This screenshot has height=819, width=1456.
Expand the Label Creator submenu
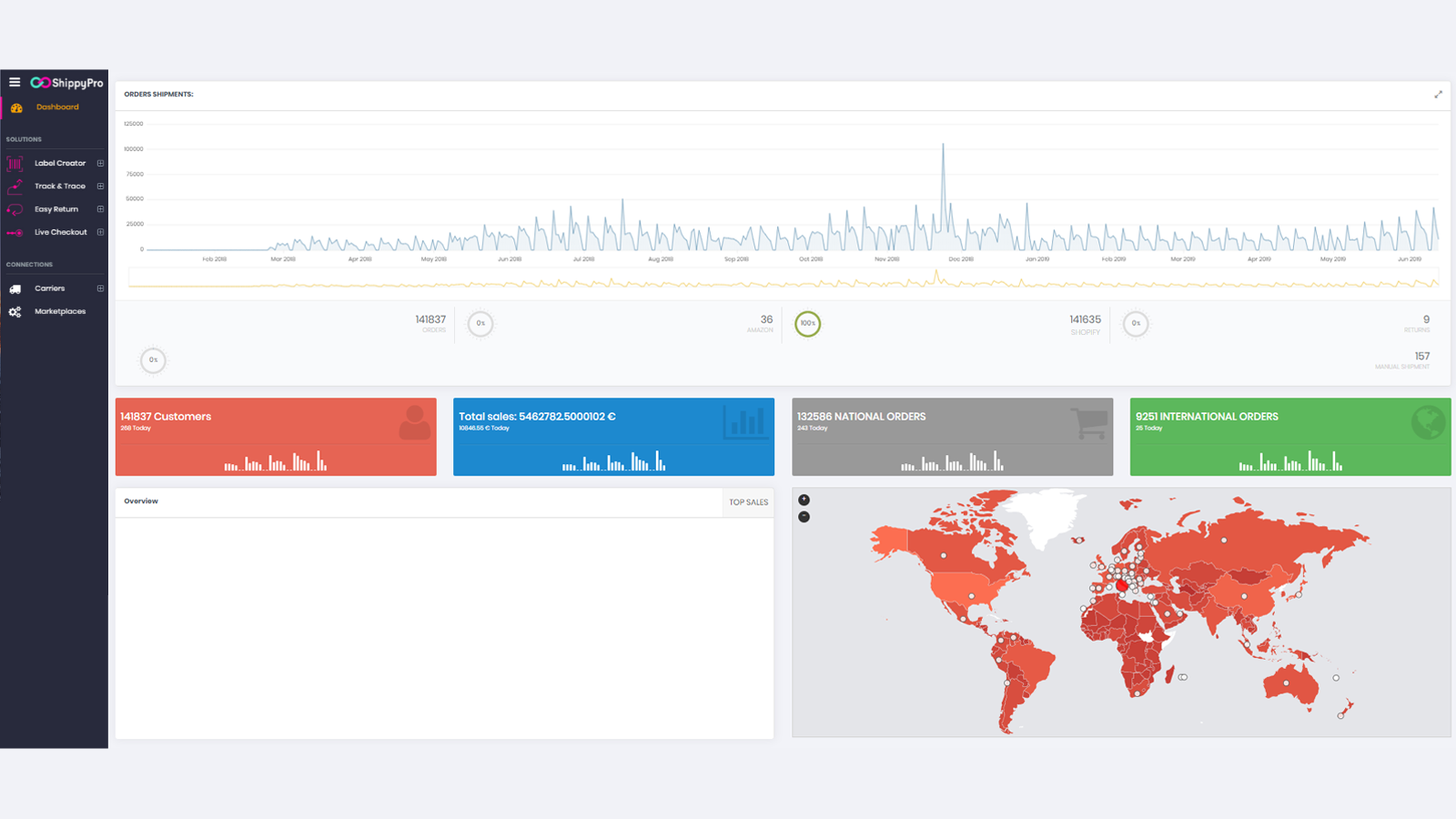pos(100,164)
